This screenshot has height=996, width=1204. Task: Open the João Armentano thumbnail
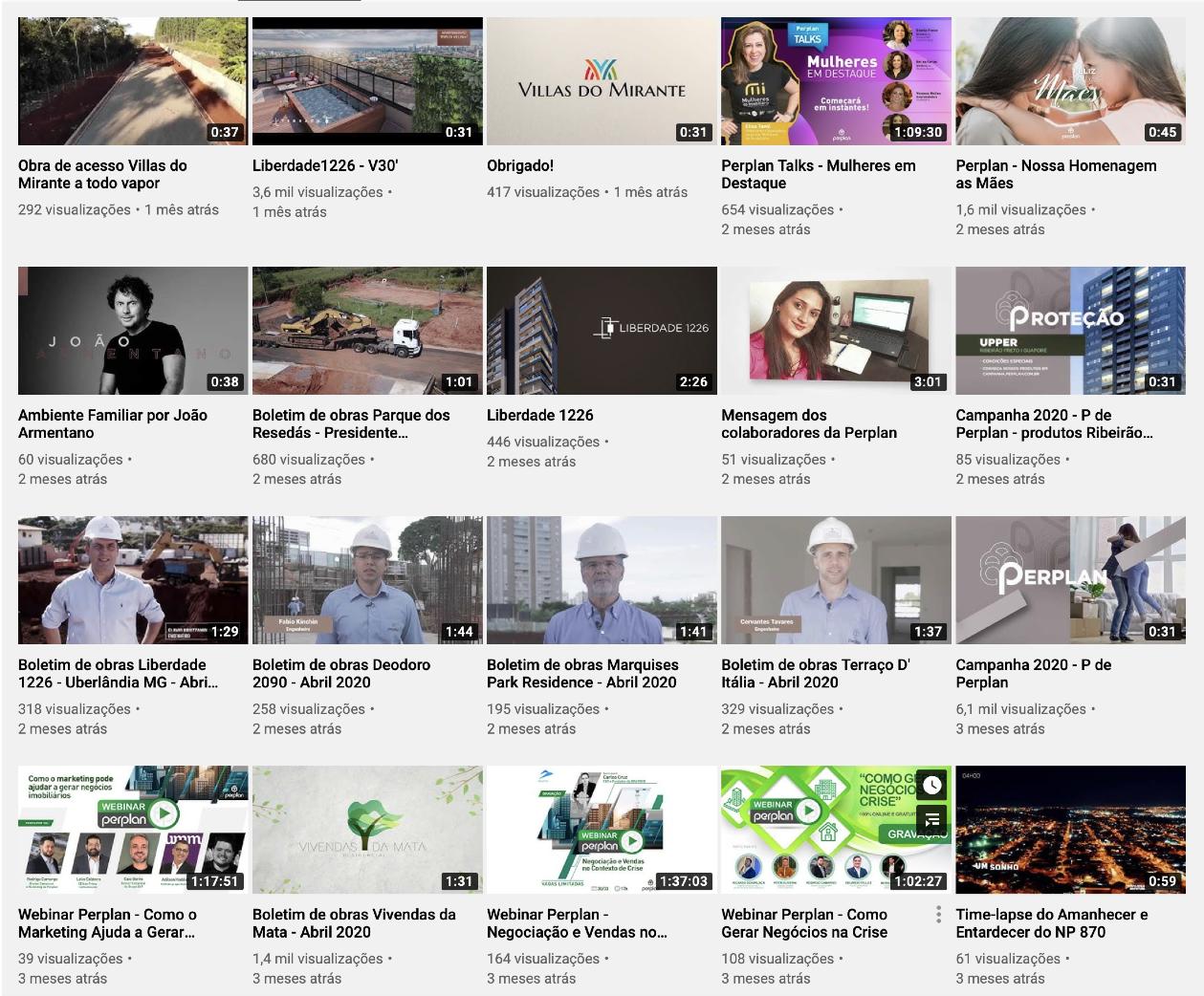pos(133,331)
